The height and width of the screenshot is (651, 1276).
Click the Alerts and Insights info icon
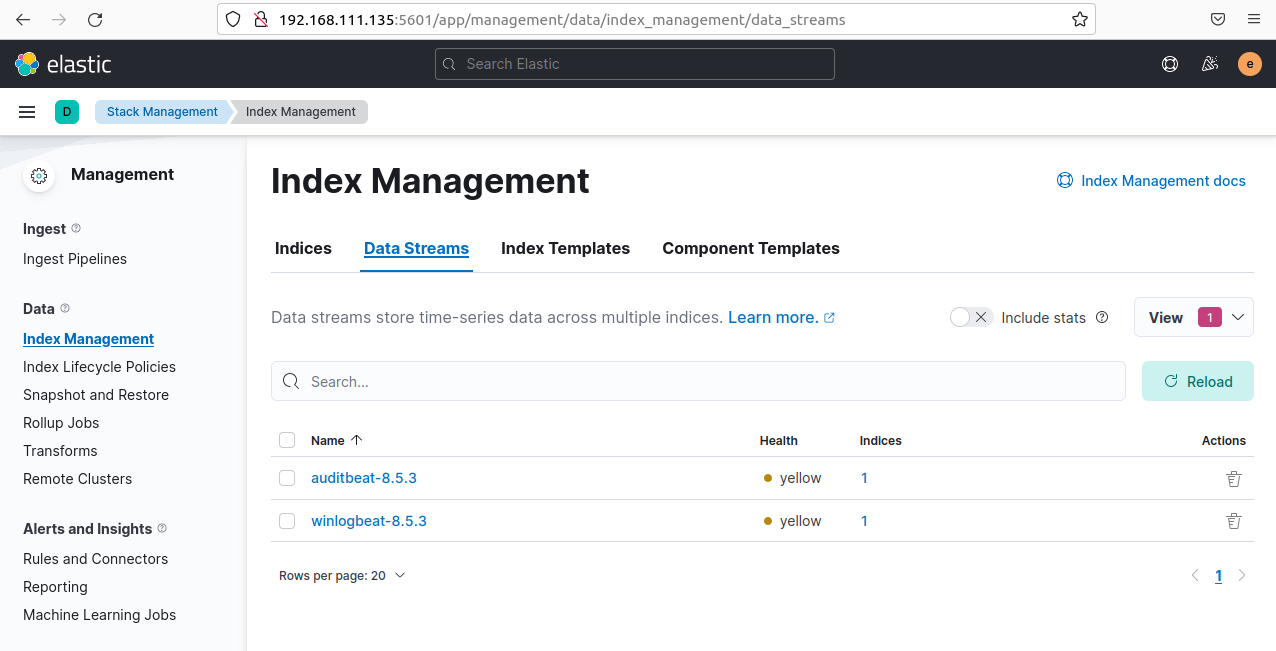click(162, 529)
